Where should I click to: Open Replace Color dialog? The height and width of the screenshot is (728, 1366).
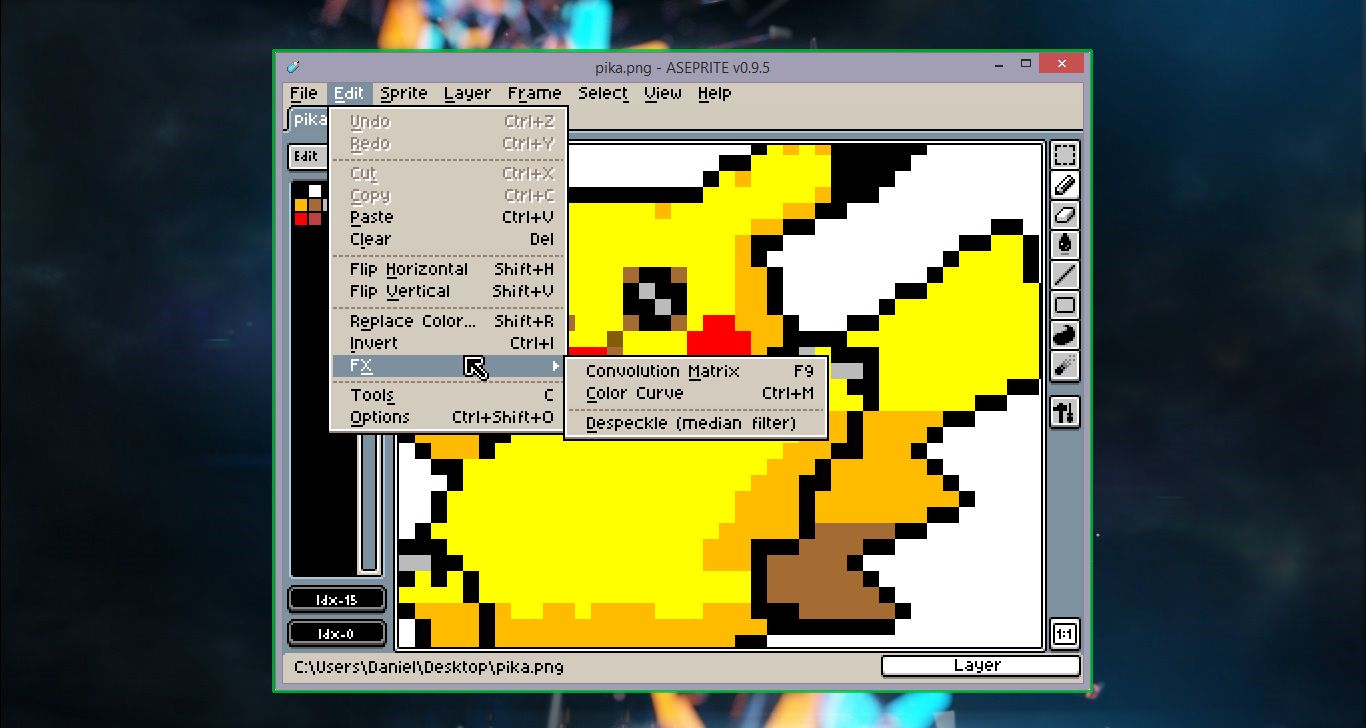(x=449, y=321)
